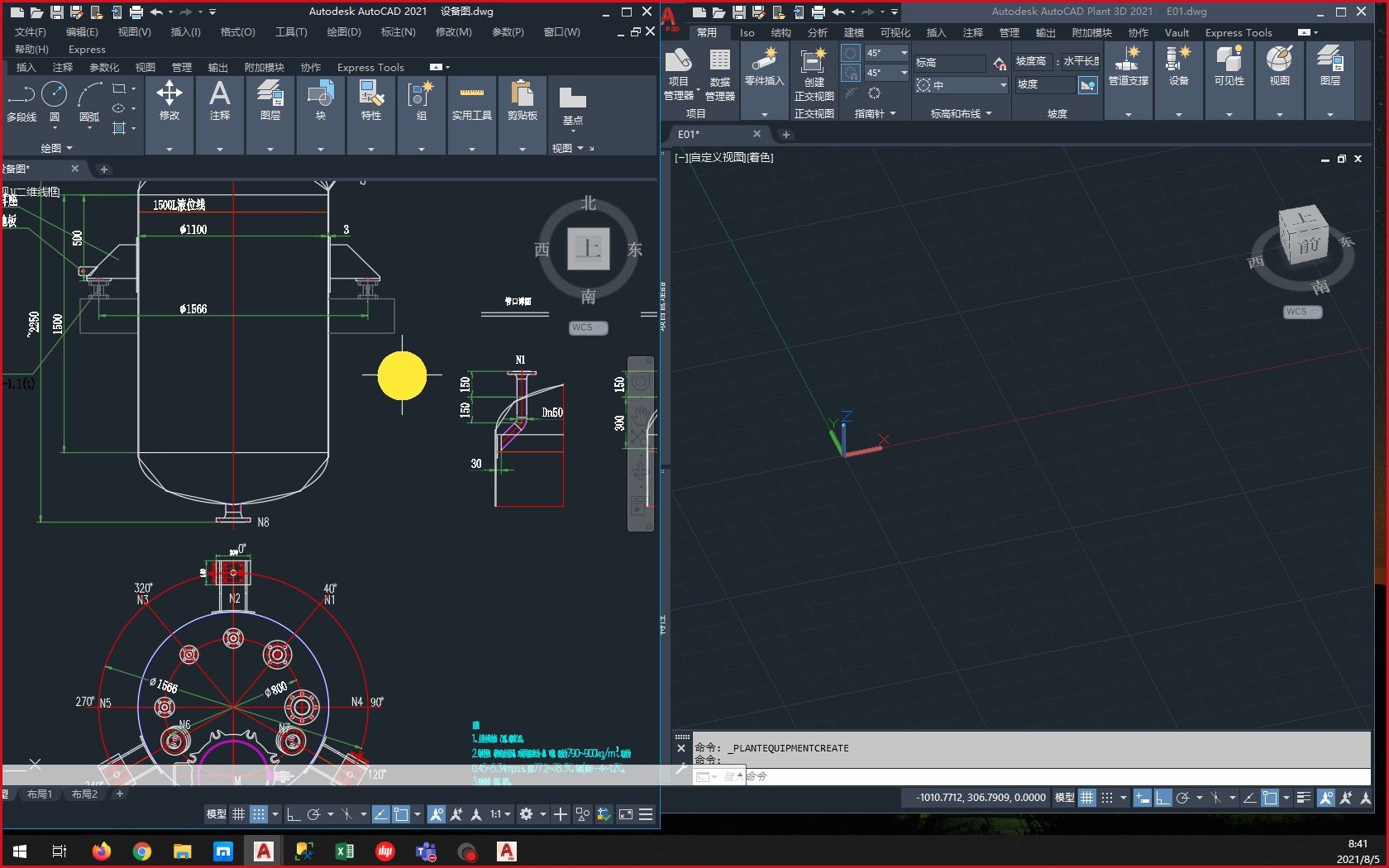Open the File (文件) menu in AutoCAD
This screenshot has width=1389, height=868.
point(31,31)
